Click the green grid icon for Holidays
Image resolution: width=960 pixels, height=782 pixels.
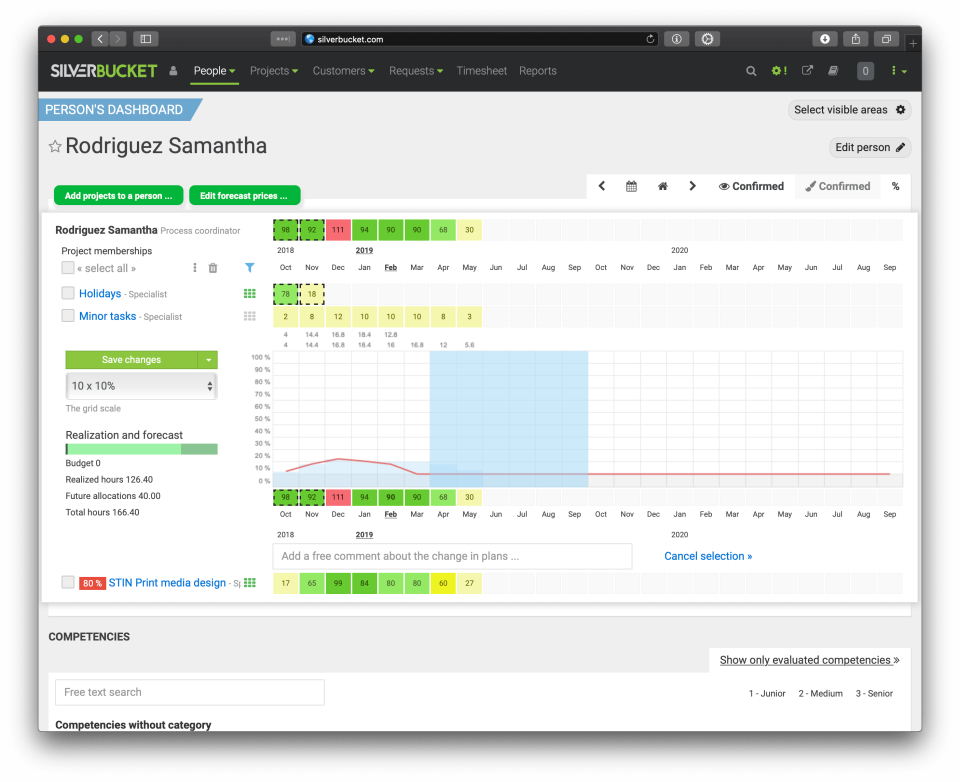coord(250,294)
